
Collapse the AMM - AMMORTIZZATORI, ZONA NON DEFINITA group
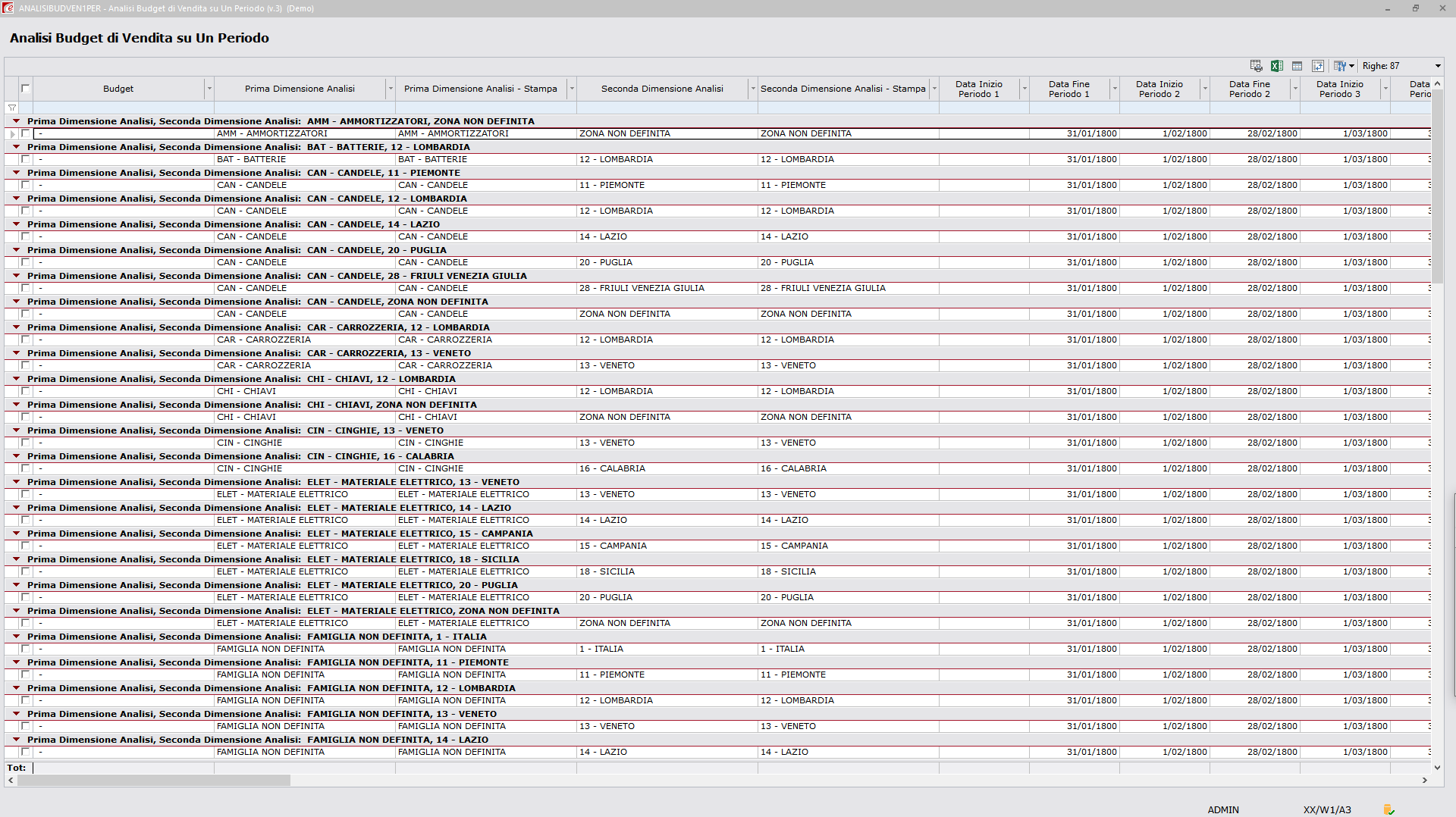(x=16, y=121)
